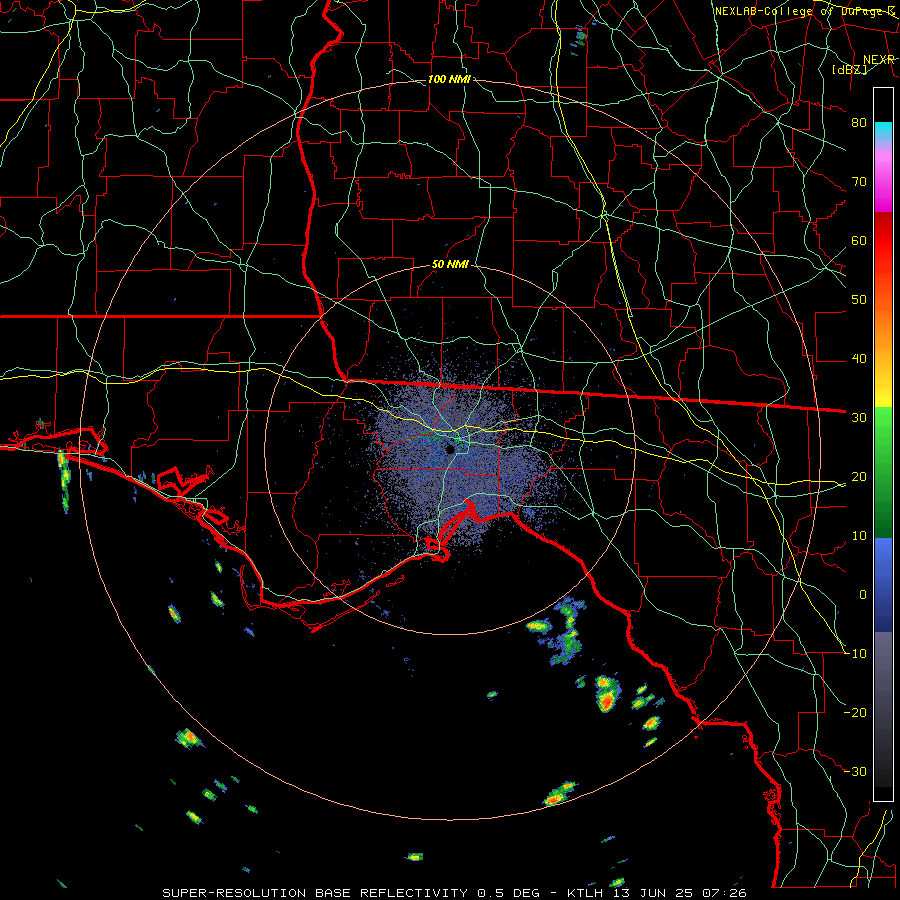
Task: Click the 30 value on the dBZ scale
Action: pos(859,418)
